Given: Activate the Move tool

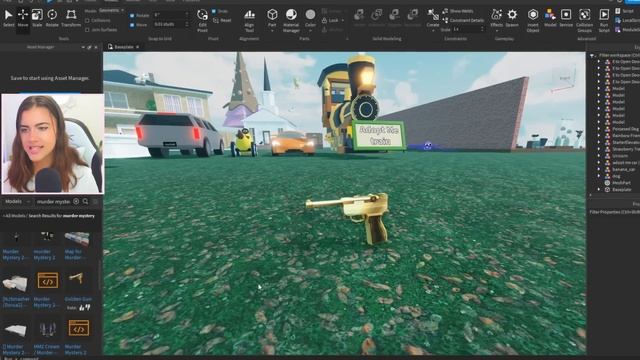Looking at the screenshot, I should tap(23, 18).
